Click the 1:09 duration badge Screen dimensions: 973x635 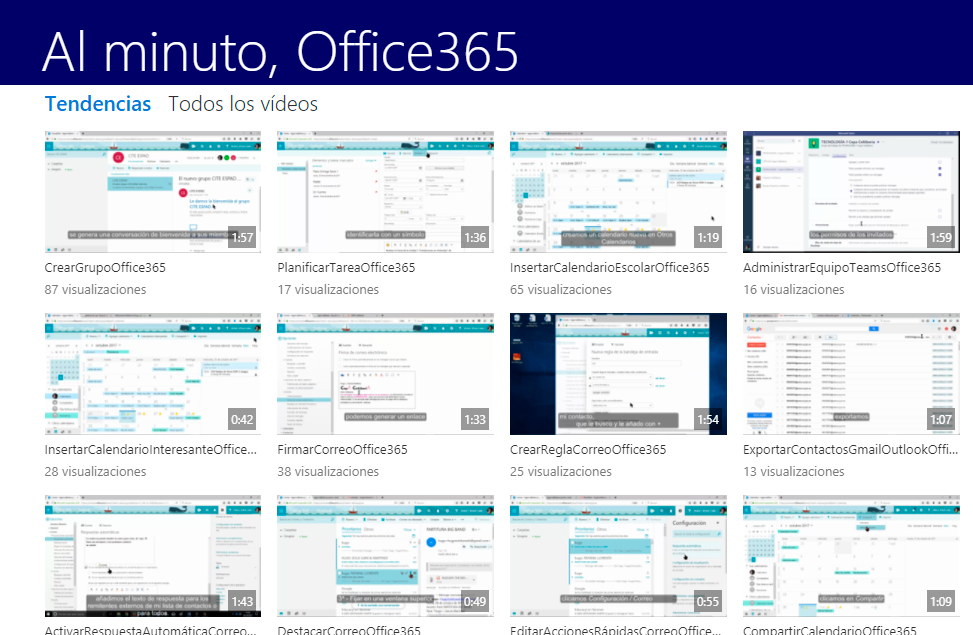pos(941,601)
